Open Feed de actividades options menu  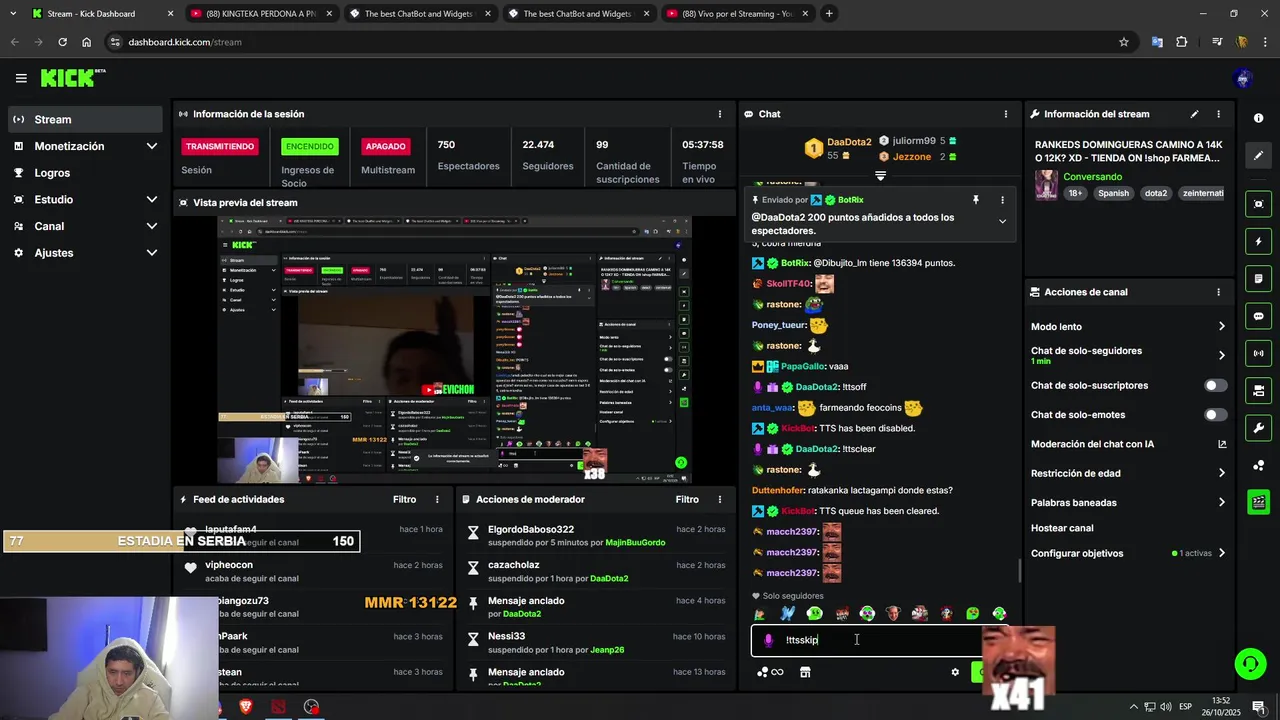tap(437, 499)
